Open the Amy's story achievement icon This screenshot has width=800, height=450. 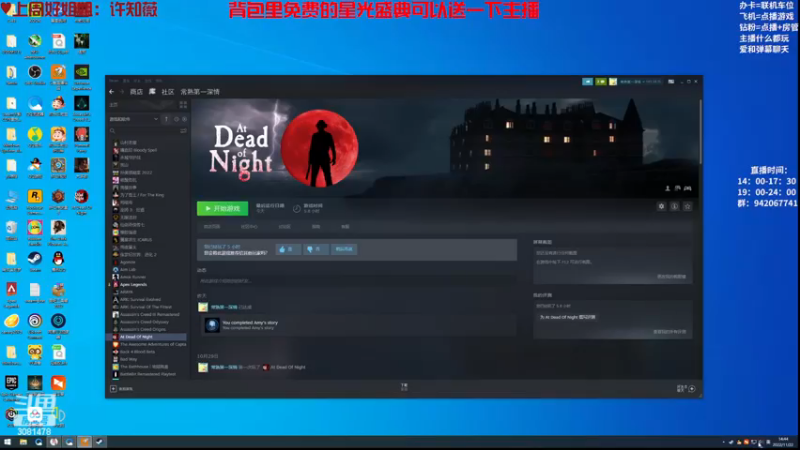coord(212,325)
